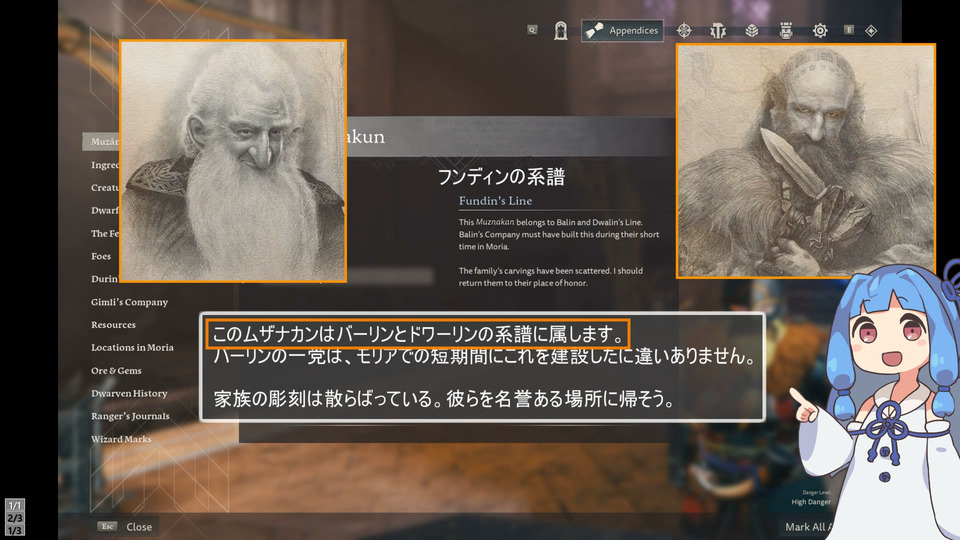Click the Mark All button
960x540 pixels.
[808, 527]
